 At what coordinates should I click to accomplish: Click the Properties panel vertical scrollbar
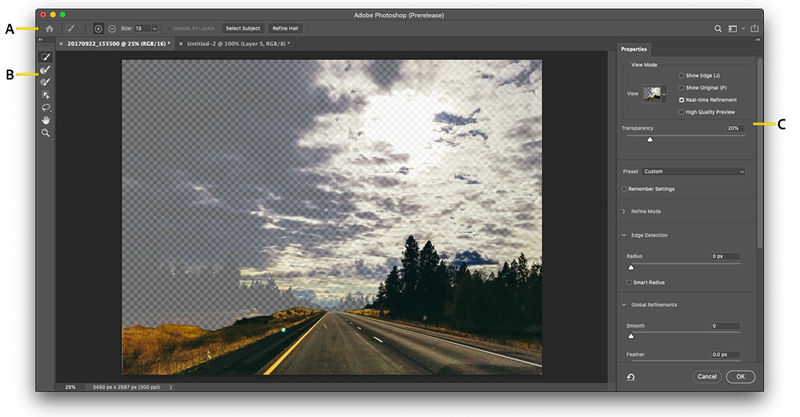coord(759,153)
